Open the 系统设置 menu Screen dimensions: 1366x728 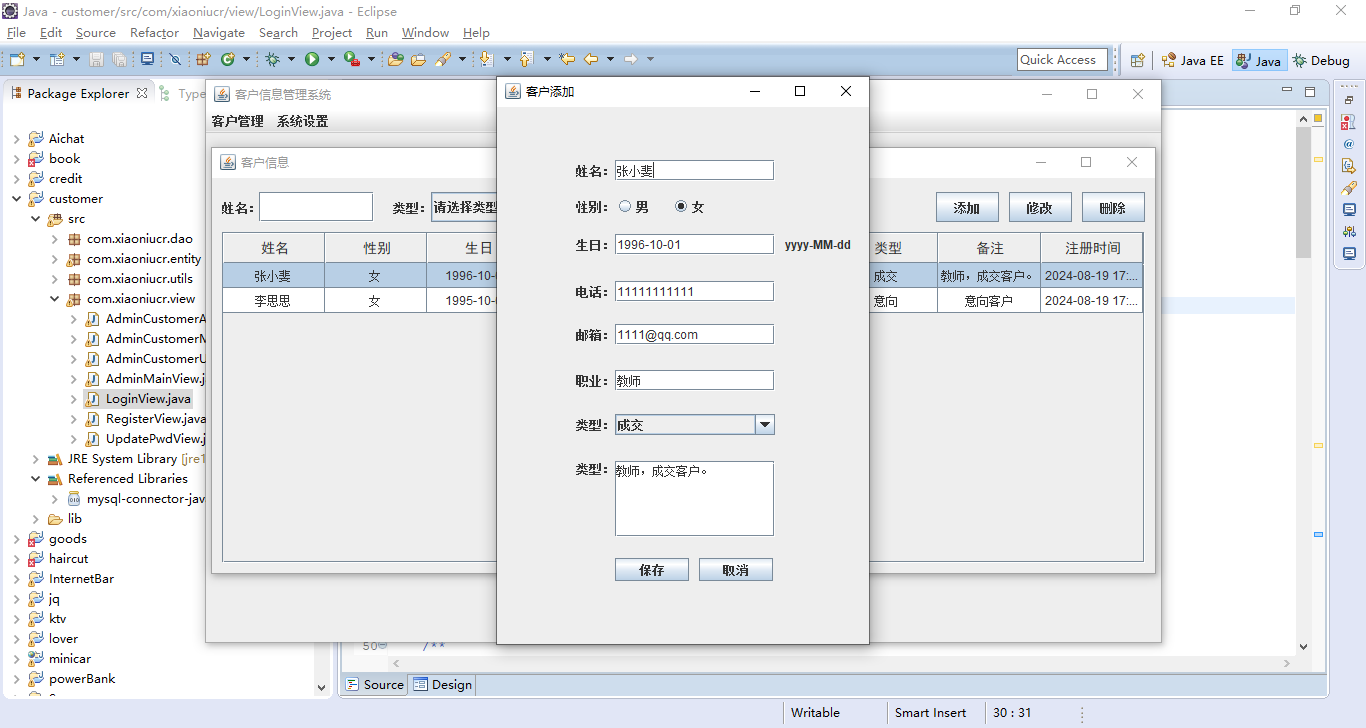(x=303, y=122)
